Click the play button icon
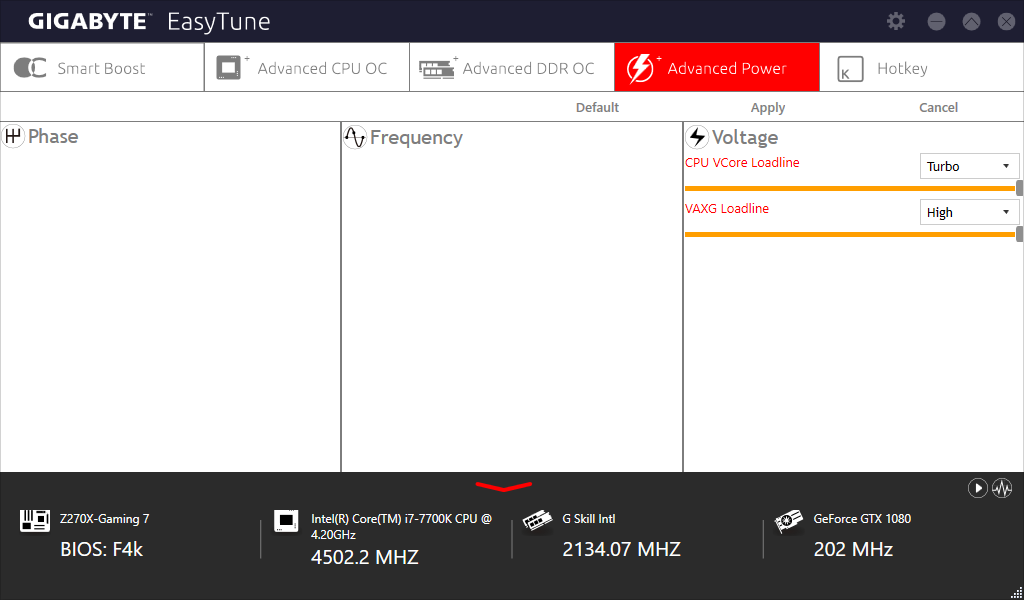The height and width of the screenshot is (600, 1024). (978, 488)
